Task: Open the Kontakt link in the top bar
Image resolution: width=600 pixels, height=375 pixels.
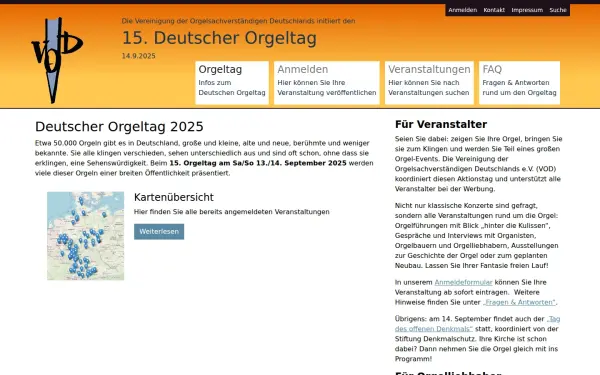Action: click(x=494, y=10)
